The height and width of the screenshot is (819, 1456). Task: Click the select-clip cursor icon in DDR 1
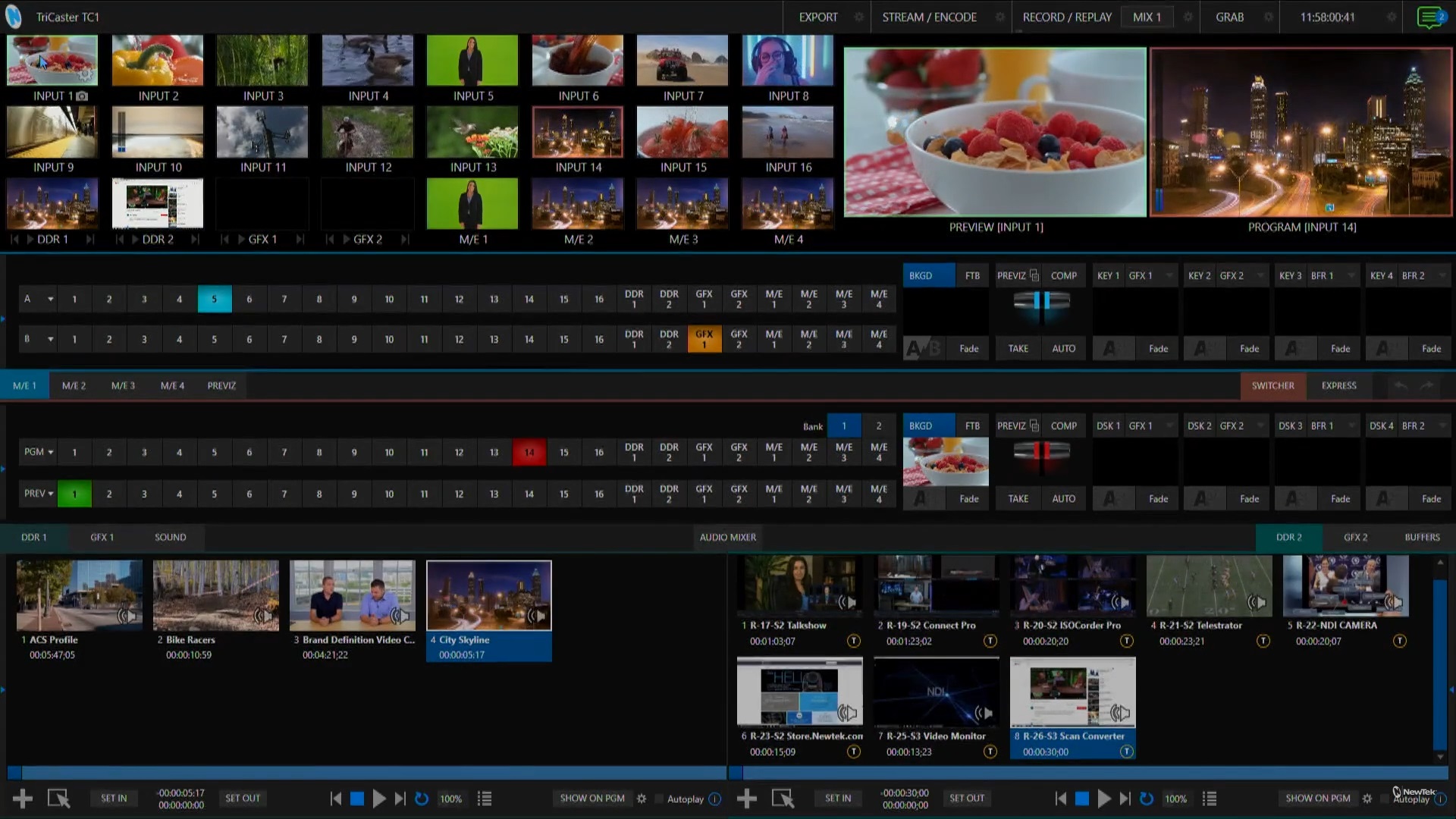coord(58,799)
